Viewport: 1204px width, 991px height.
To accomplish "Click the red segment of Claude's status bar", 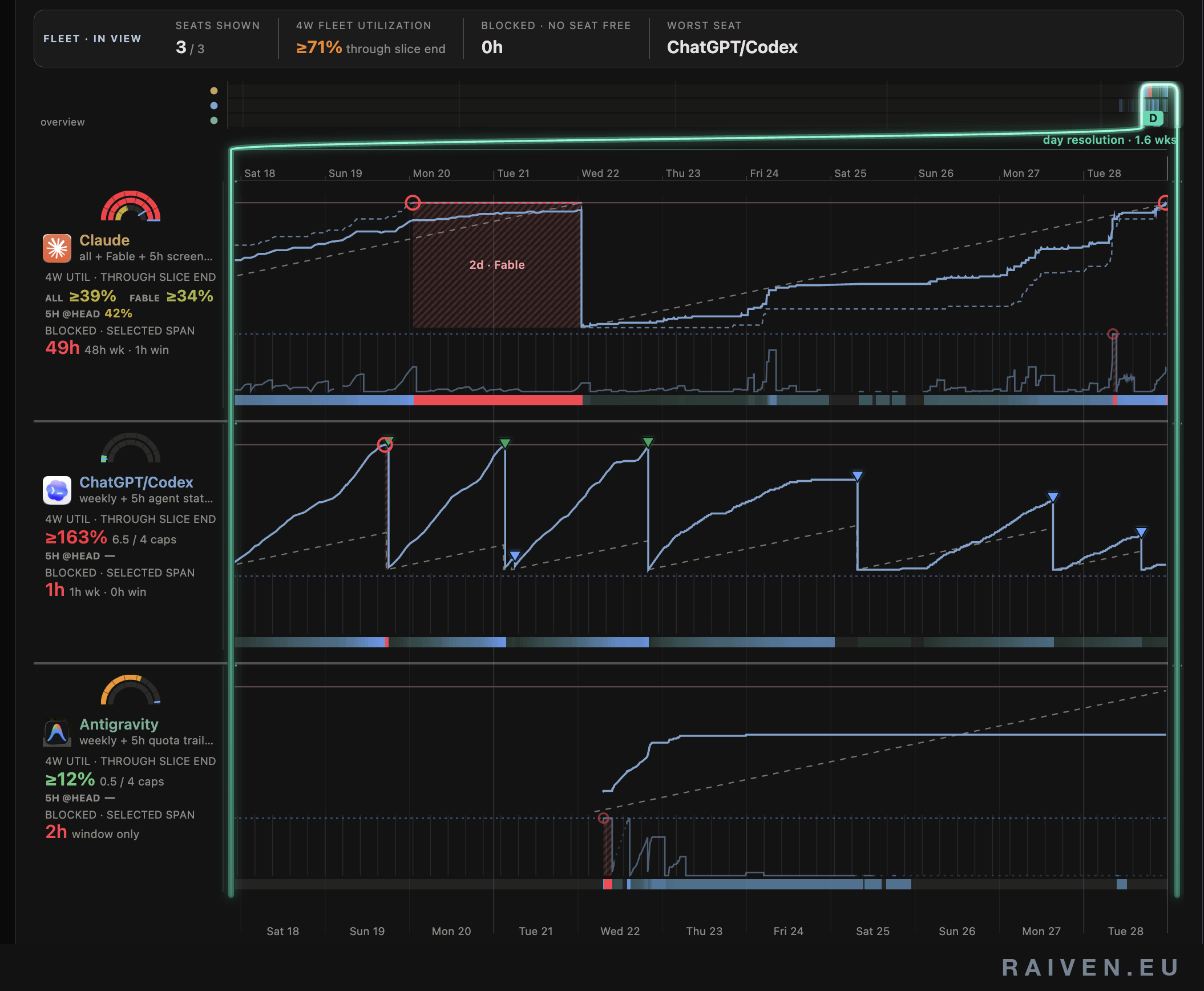I will pos(498,400).
